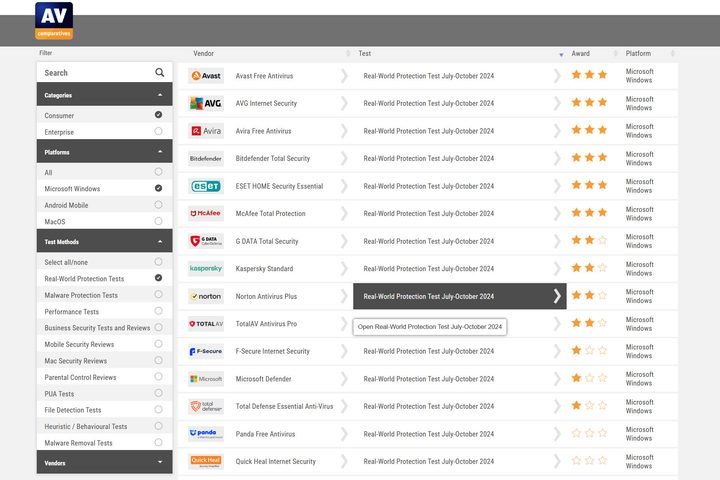720x480 pixels.
Task: Click the Norton vendor logo
Action: click(x=206, y=296)
